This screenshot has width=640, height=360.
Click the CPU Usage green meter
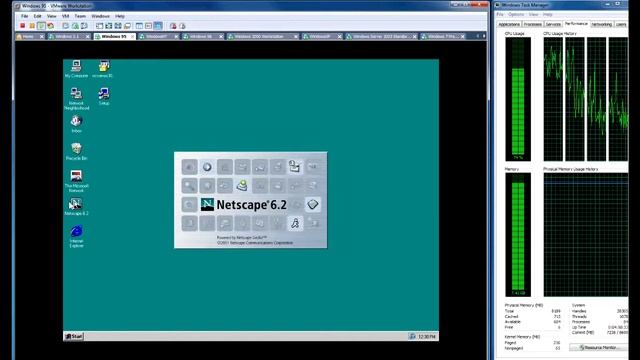click(x=518, y=99)
